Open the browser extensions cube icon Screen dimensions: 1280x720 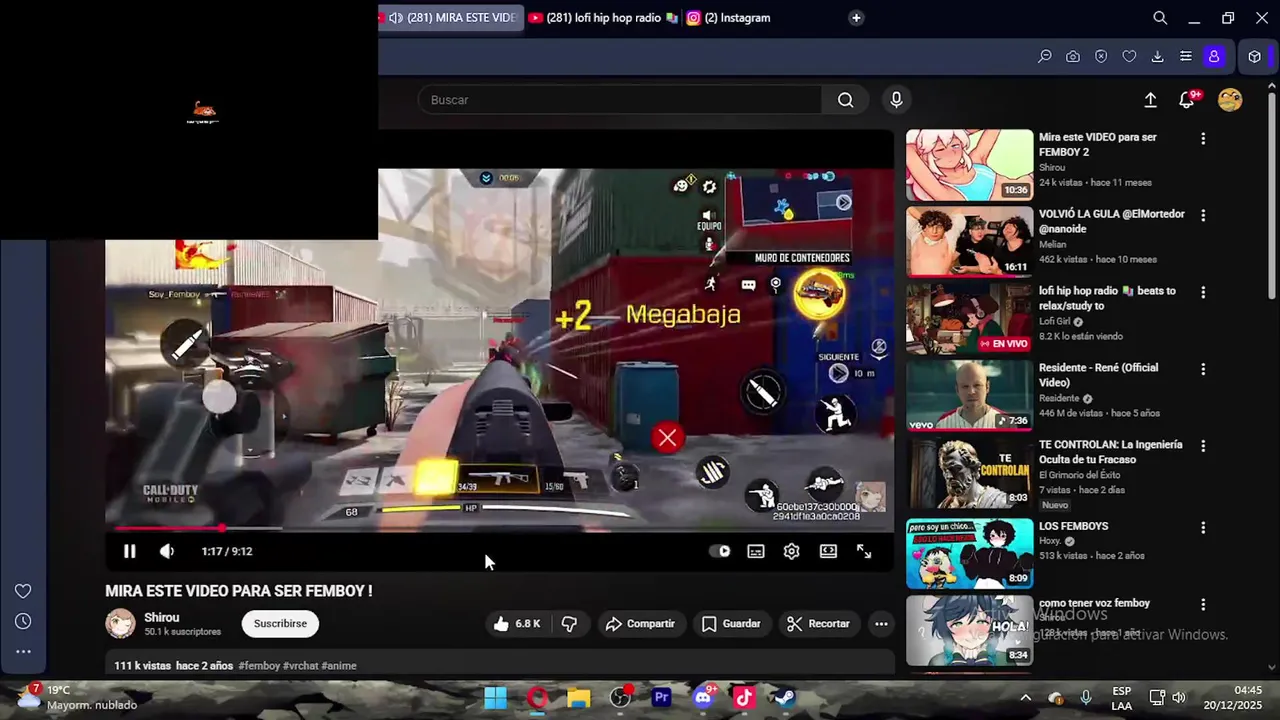1255,56
